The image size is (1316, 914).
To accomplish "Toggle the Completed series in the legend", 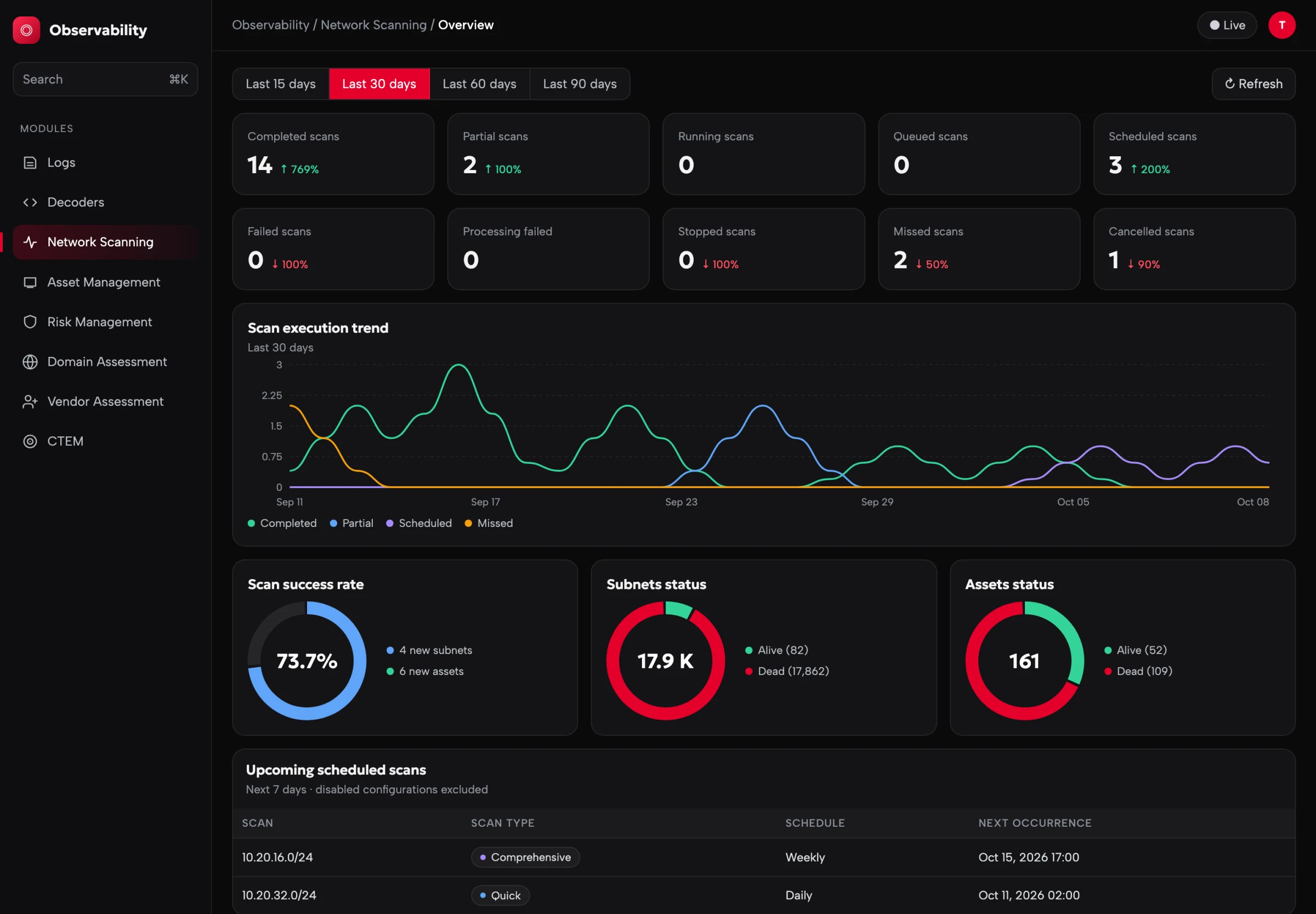I will click(282, 524).
